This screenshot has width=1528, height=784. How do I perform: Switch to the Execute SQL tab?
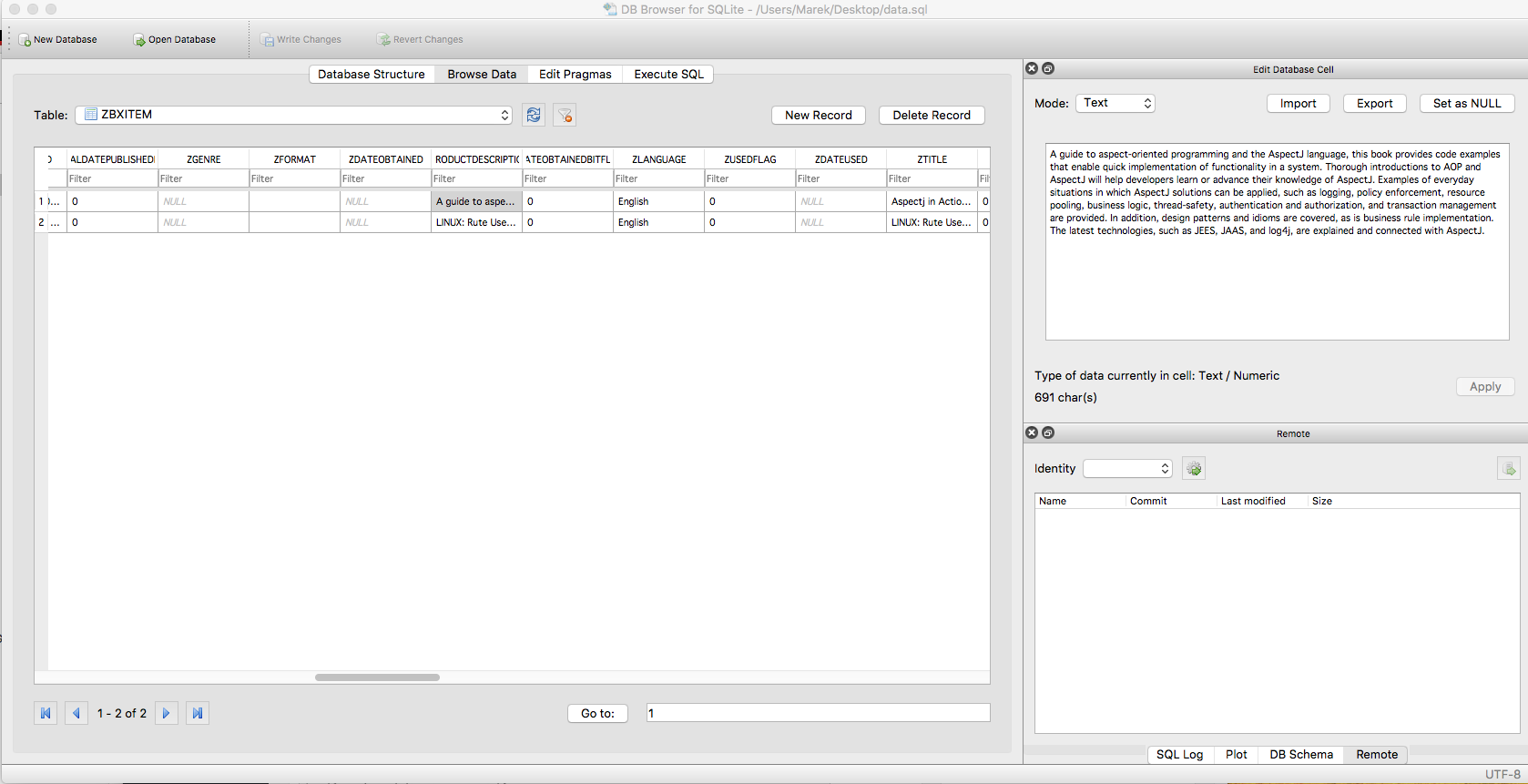click(668, 74)
